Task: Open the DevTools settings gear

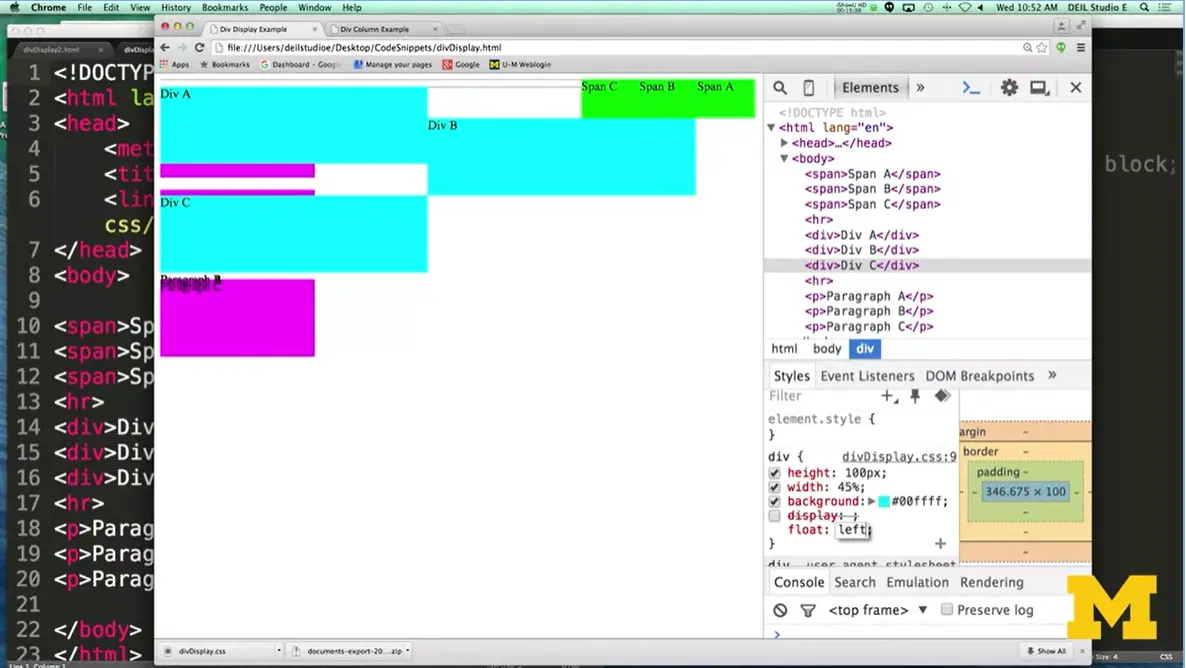Action: 1009,88
